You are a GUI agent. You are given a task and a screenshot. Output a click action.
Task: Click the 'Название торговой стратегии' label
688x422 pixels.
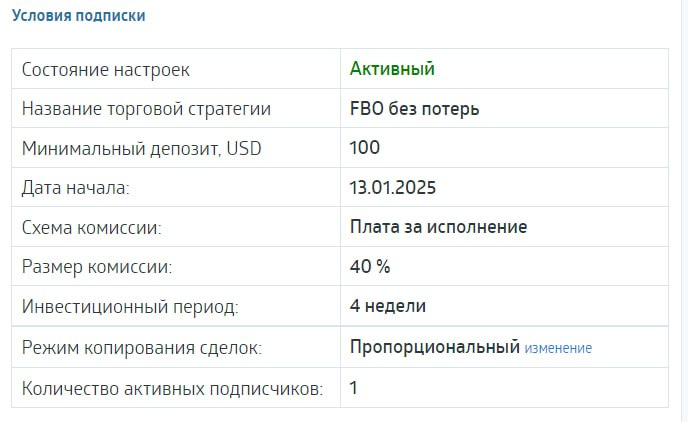[147, 109]
